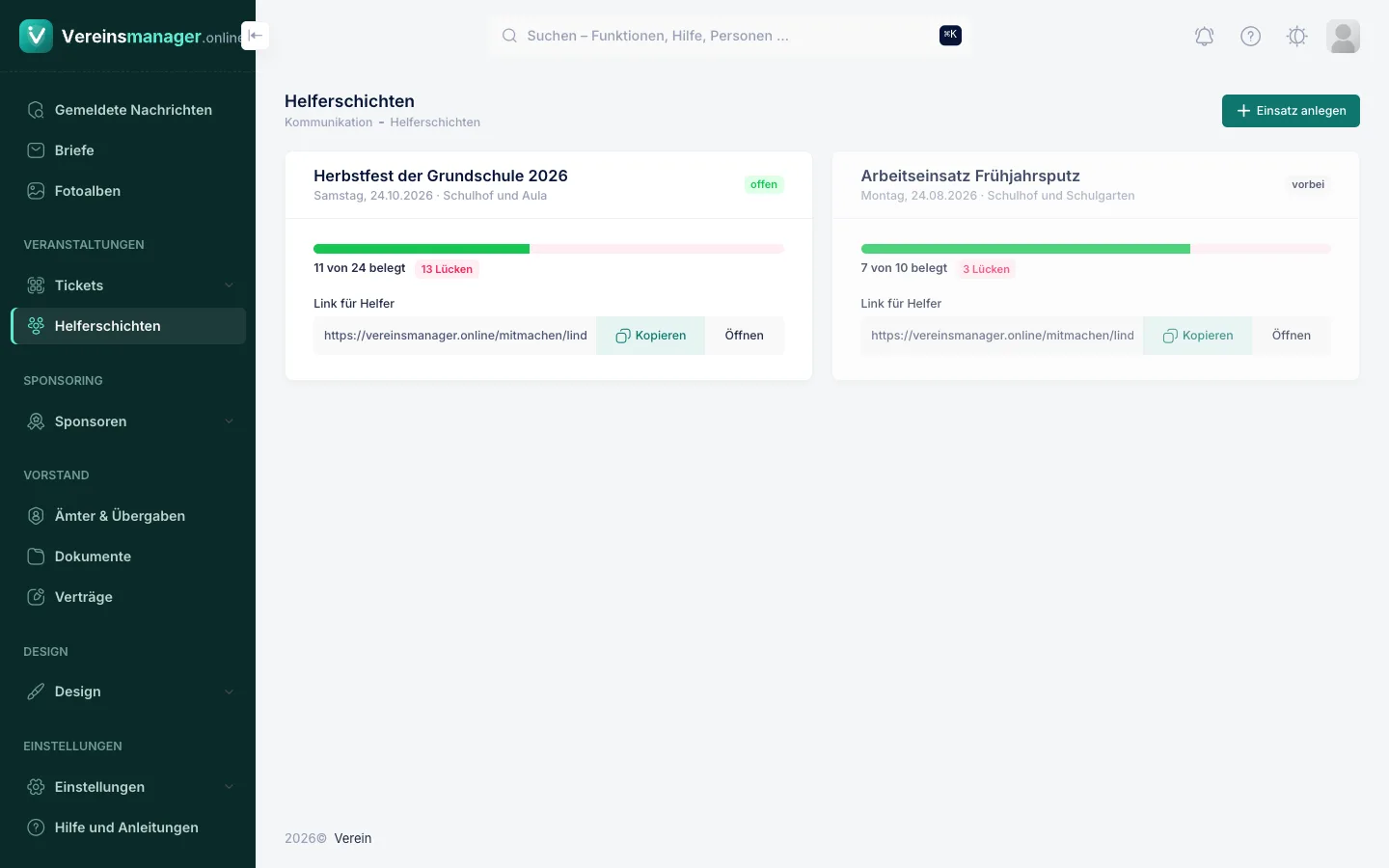Click the Herbstfest occupancy progress bar
Viewport: 1389px width, 868px height.
click(549, 249)
